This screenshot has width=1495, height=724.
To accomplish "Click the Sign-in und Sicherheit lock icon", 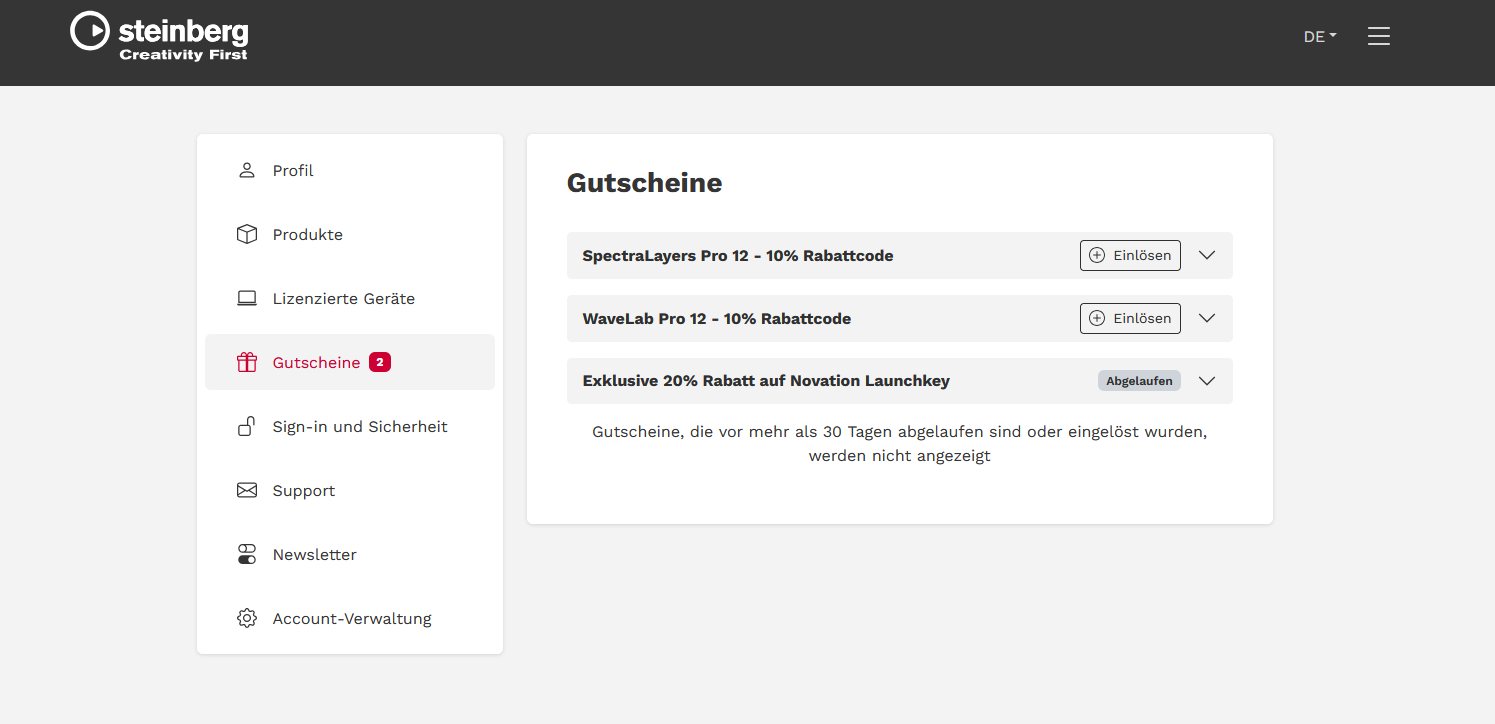I will (x=247, y=426).
